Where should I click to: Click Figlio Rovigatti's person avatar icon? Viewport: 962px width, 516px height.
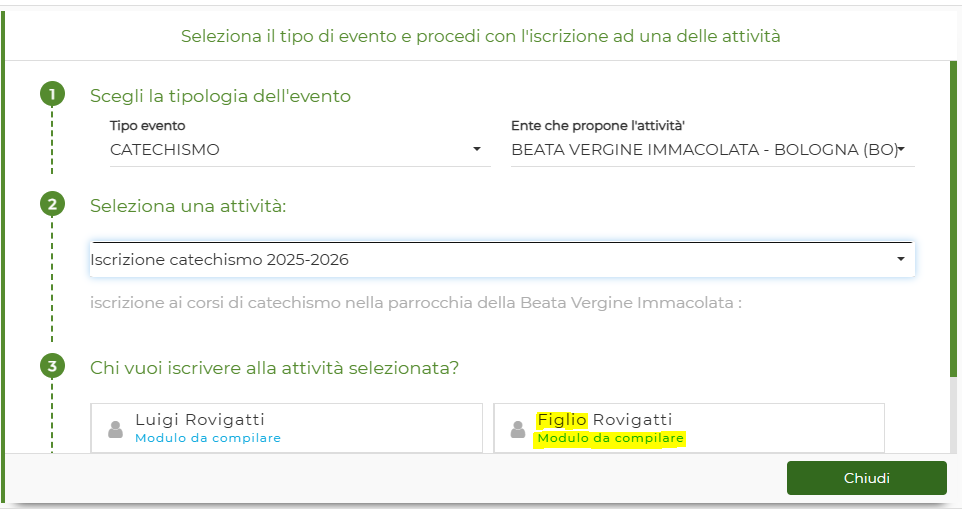click(x=518, y=429)
